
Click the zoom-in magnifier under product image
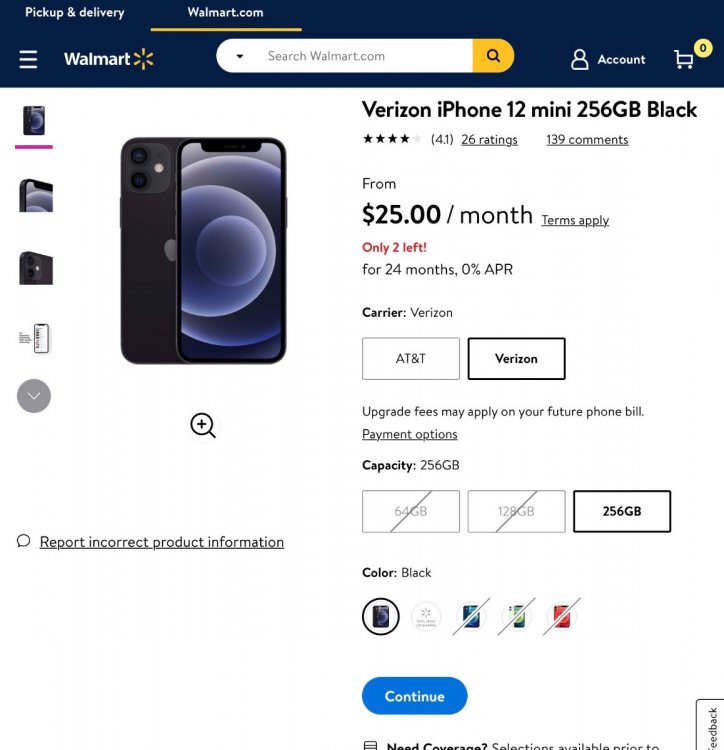[203, 426]
